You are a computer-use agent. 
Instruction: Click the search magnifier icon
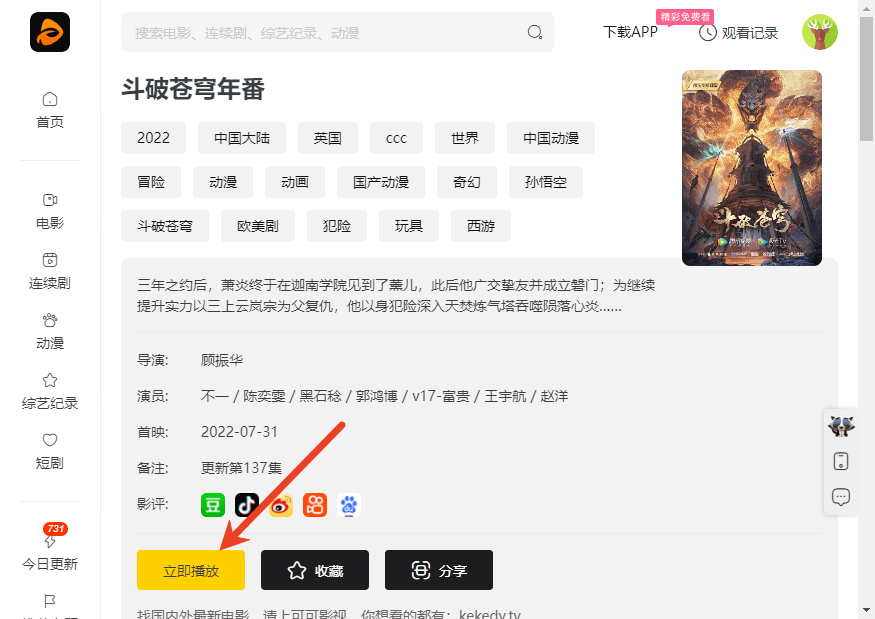point(535,32)
